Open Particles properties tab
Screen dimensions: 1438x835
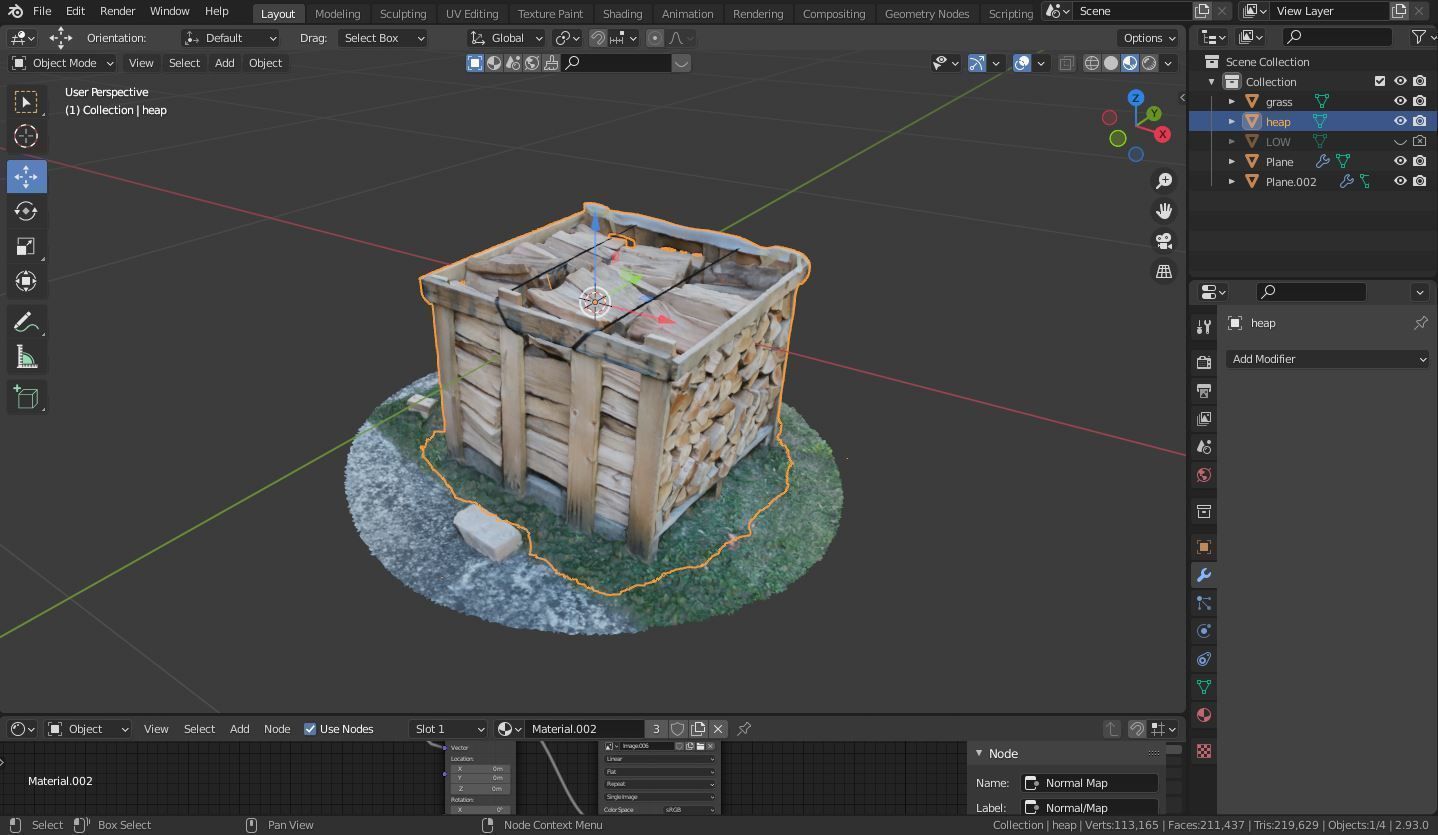[x=1204, y=603]
